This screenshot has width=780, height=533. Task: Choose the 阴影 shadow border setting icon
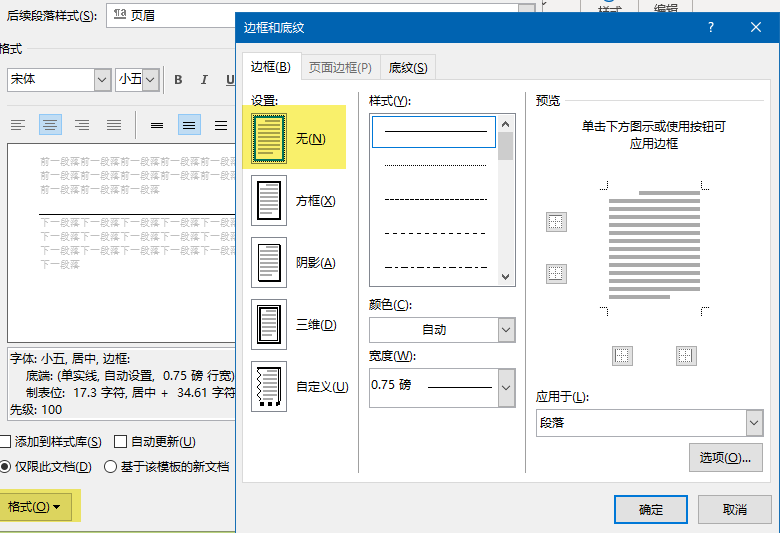click(269, 262)
